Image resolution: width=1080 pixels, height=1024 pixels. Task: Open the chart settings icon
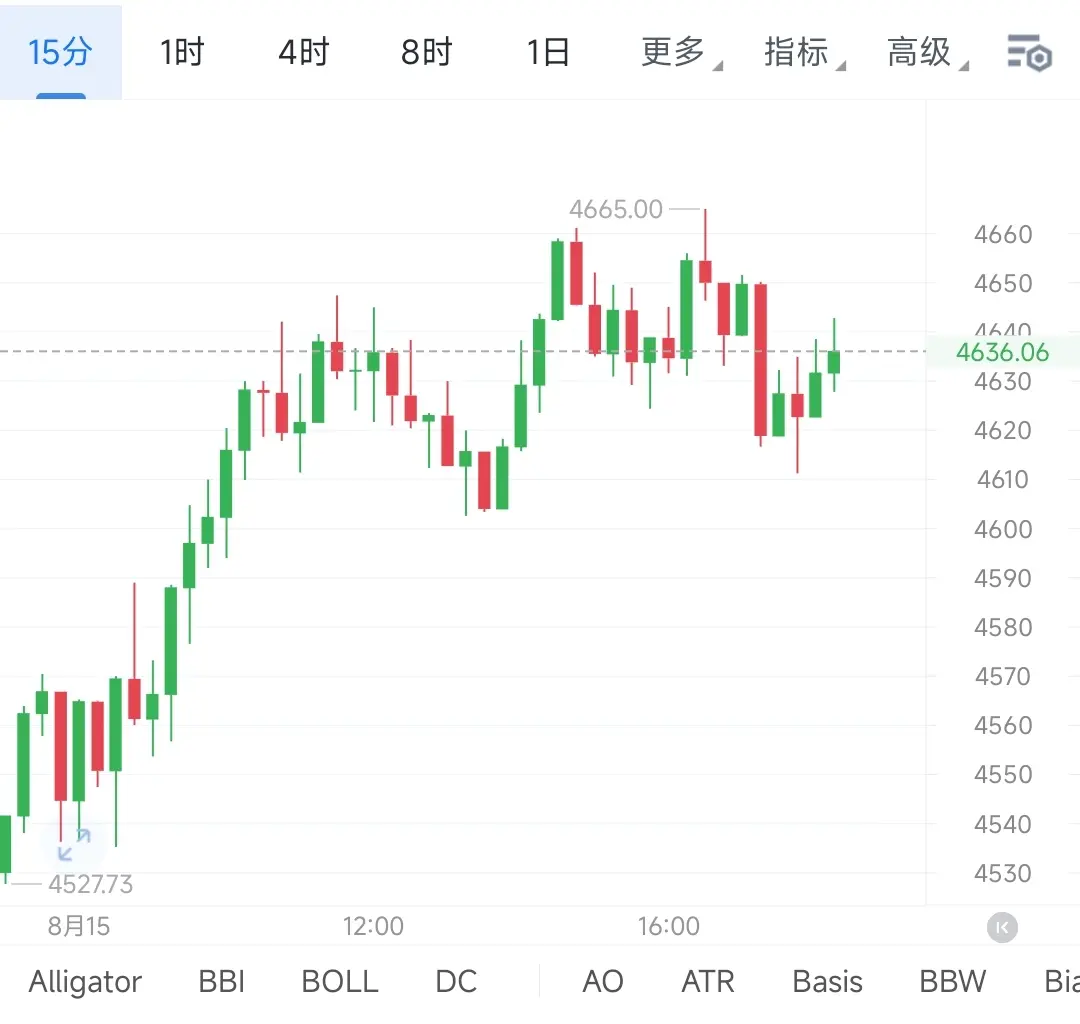tap(1029, 52)
